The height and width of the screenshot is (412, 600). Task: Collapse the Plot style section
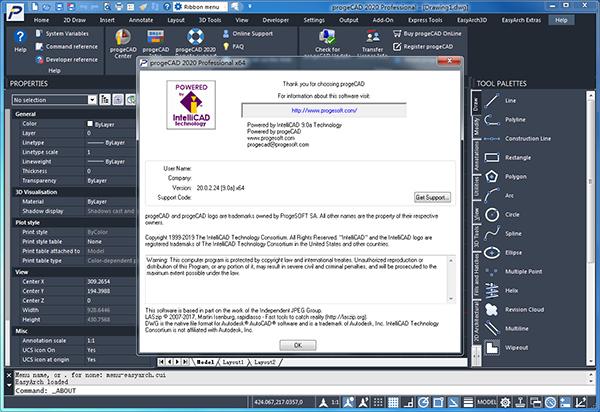(73, 223)
